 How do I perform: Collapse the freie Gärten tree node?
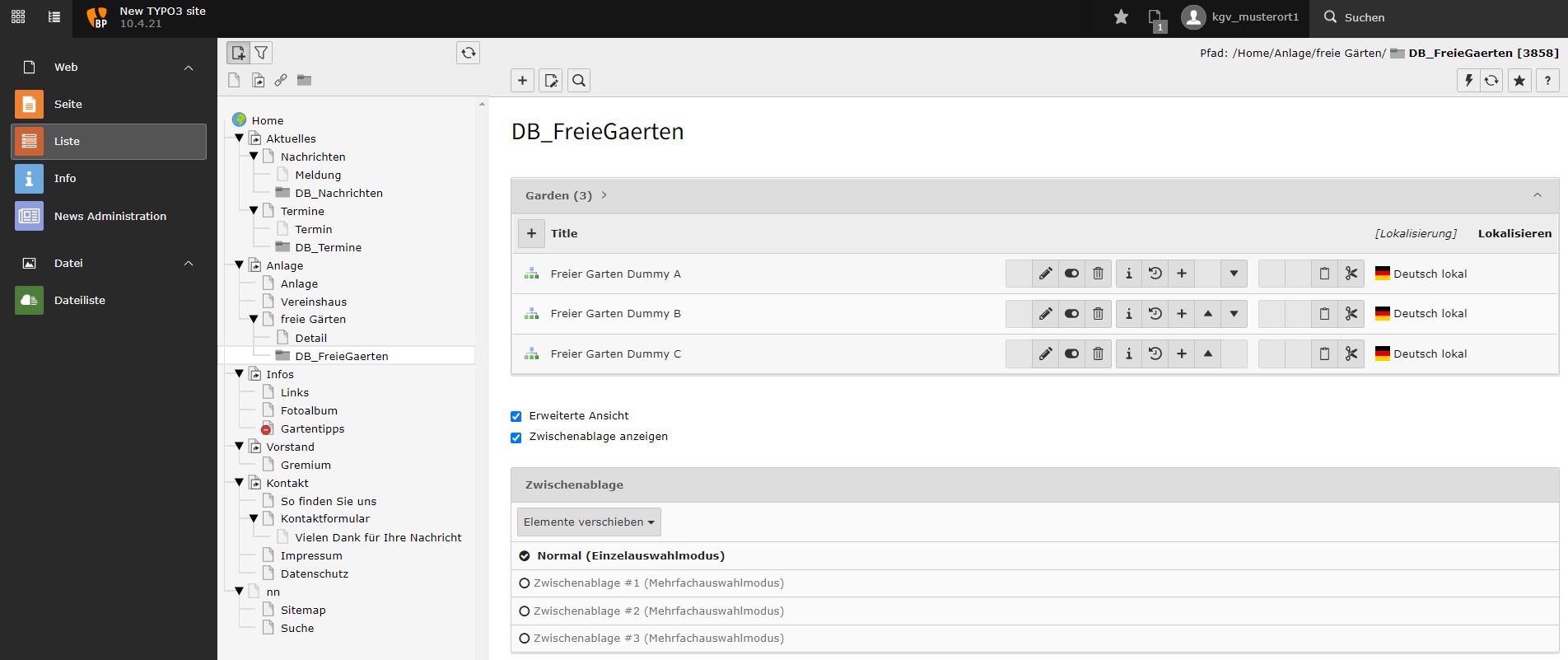click(254, 319)
